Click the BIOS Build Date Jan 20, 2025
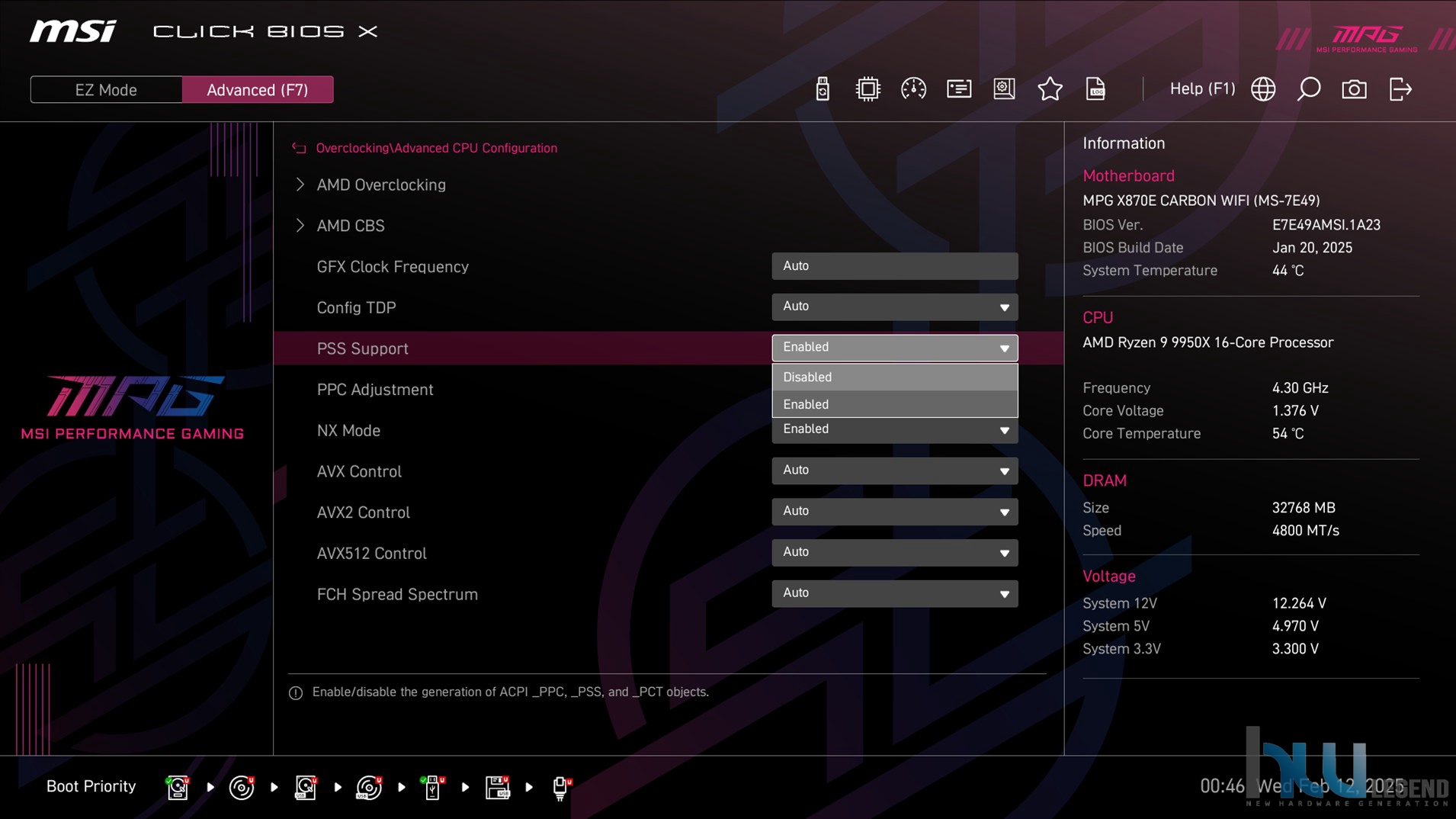This screenshot has height=819, width=1456. pos(1312,248)
